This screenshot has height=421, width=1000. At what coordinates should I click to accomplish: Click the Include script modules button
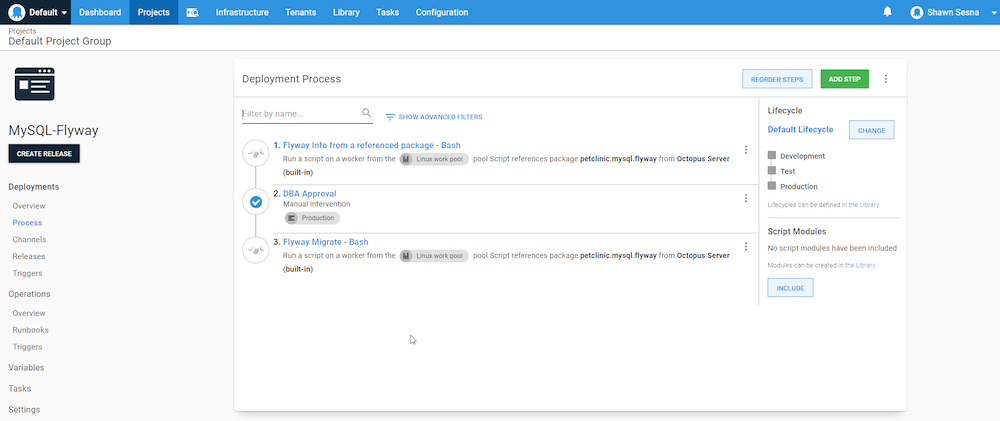790,288
